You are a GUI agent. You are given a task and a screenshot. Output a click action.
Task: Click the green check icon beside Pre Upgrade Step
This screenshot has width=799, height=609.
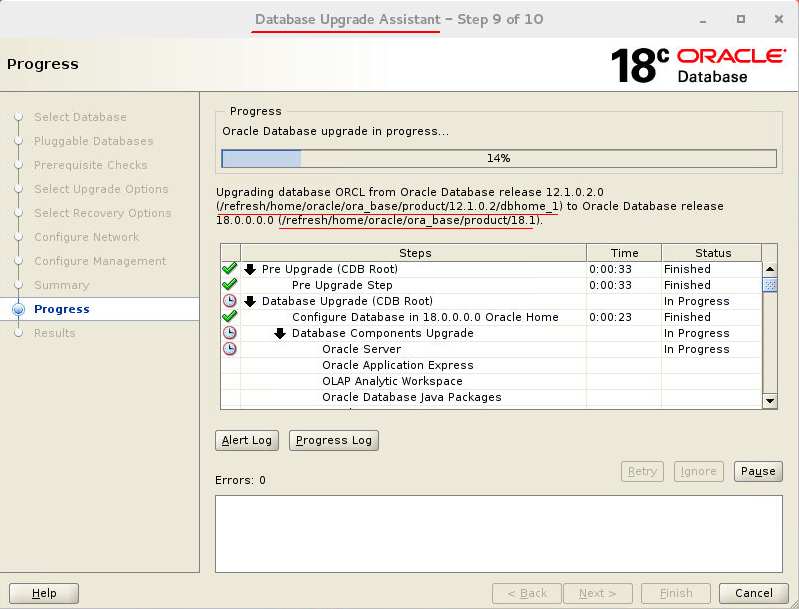230,284
